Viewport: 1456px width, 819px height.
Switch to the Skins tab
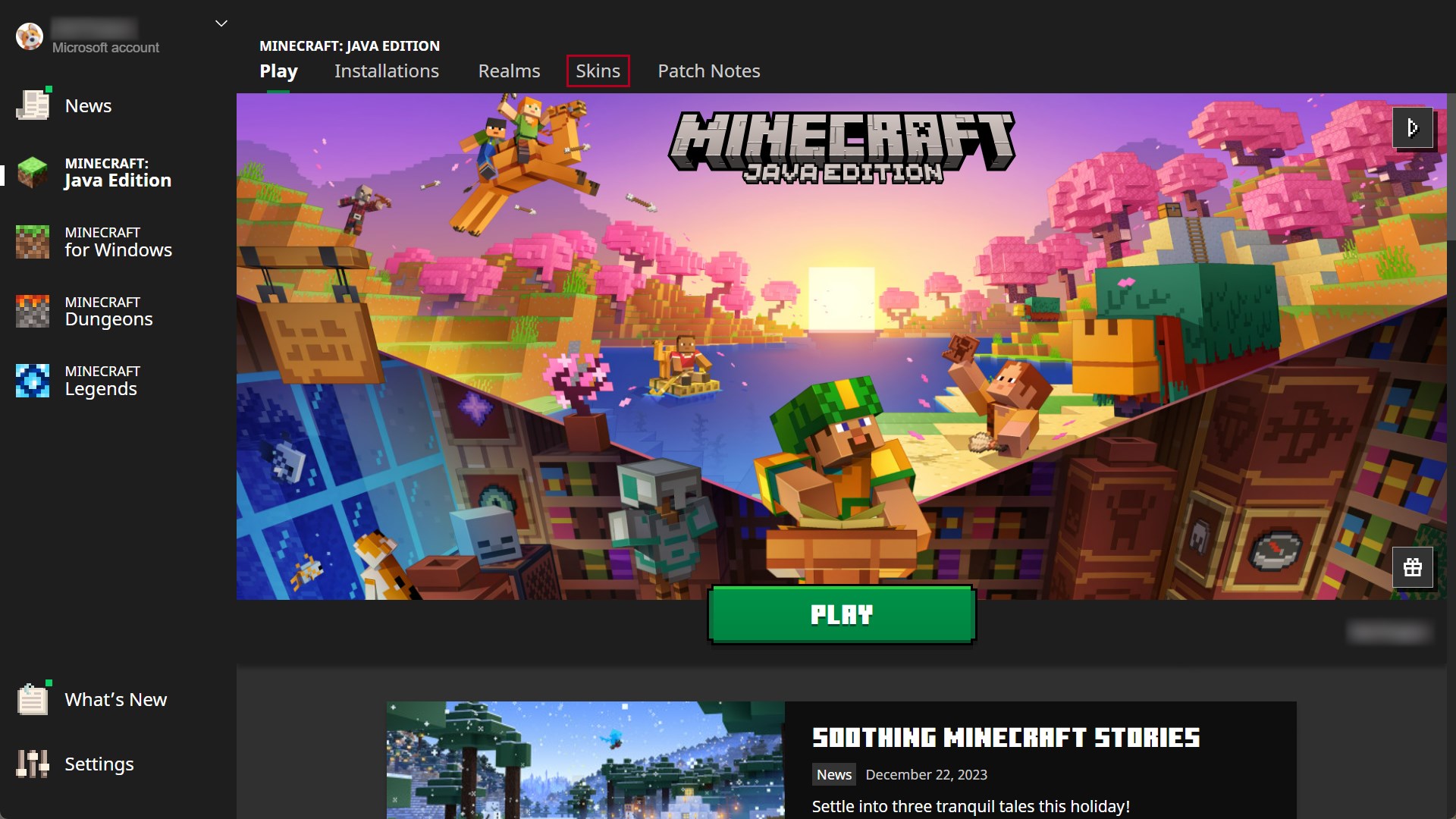(598, 71)
